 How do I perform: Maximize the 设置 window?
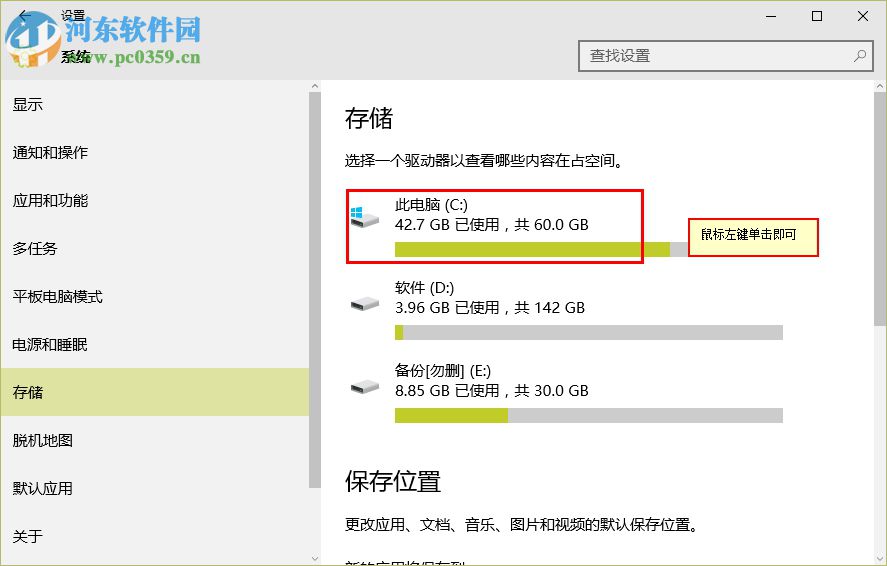(x=817, y=16)
